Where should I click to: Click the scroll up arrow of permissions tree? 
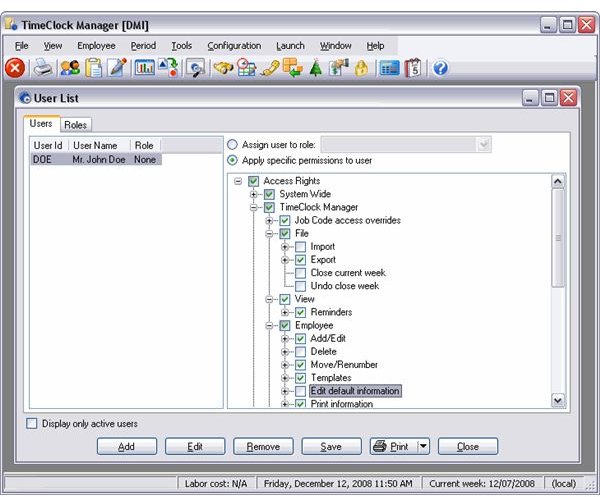558,181
